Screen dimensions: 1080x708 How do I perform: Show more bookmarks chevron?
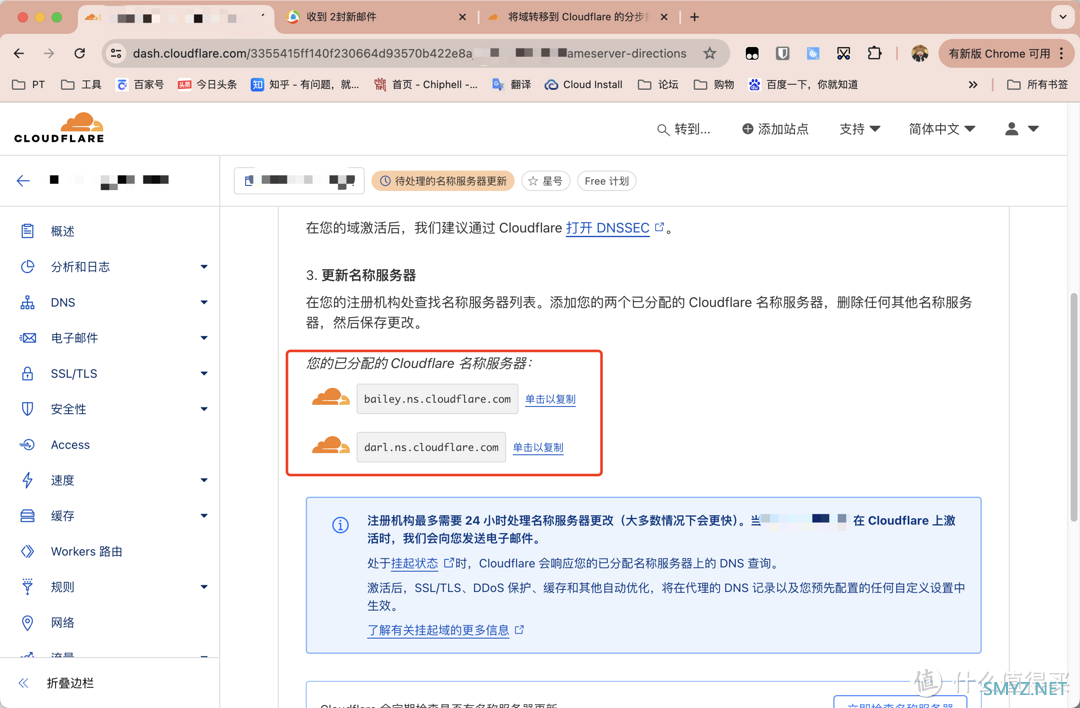point(973,85)
